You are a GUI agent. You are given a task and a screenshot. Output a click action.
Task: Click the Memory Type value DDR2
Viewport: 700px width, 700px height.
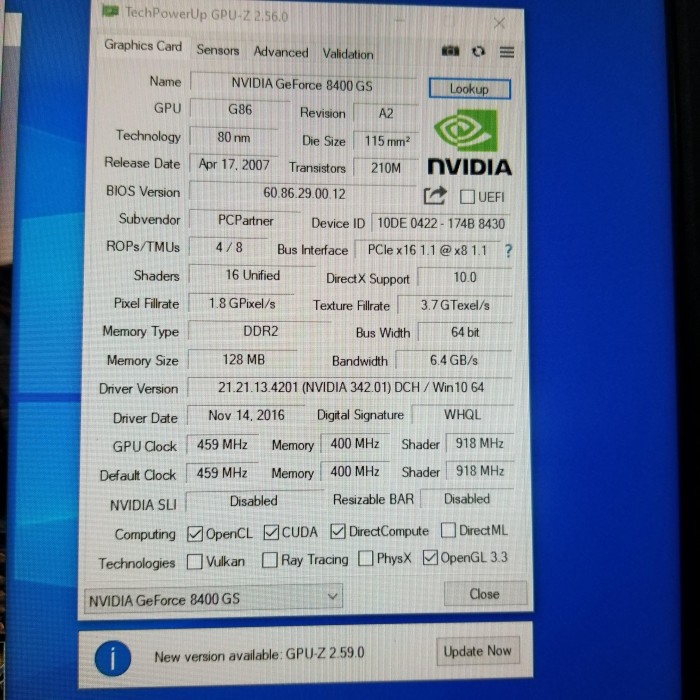(x=260, y=331)
